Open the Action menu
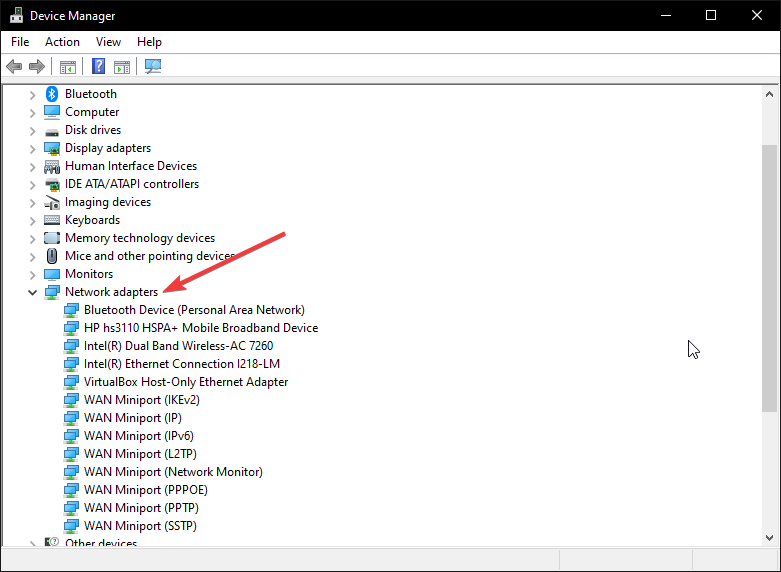The image size is (781, 572). point(62,42)
